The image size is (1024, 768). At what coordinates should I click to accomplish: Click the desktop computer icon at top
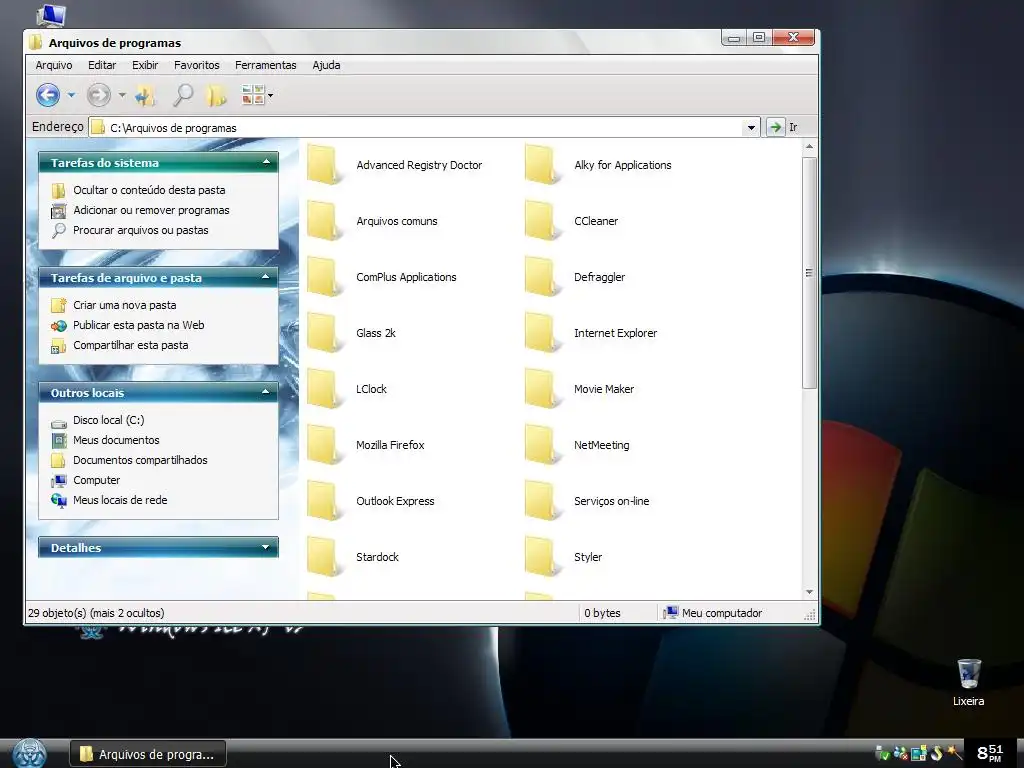(51, 14)
